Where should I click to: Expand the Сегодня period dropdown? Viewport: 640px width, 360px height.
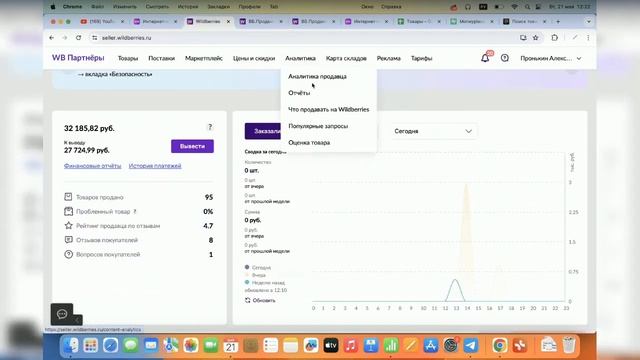(433, 131)
